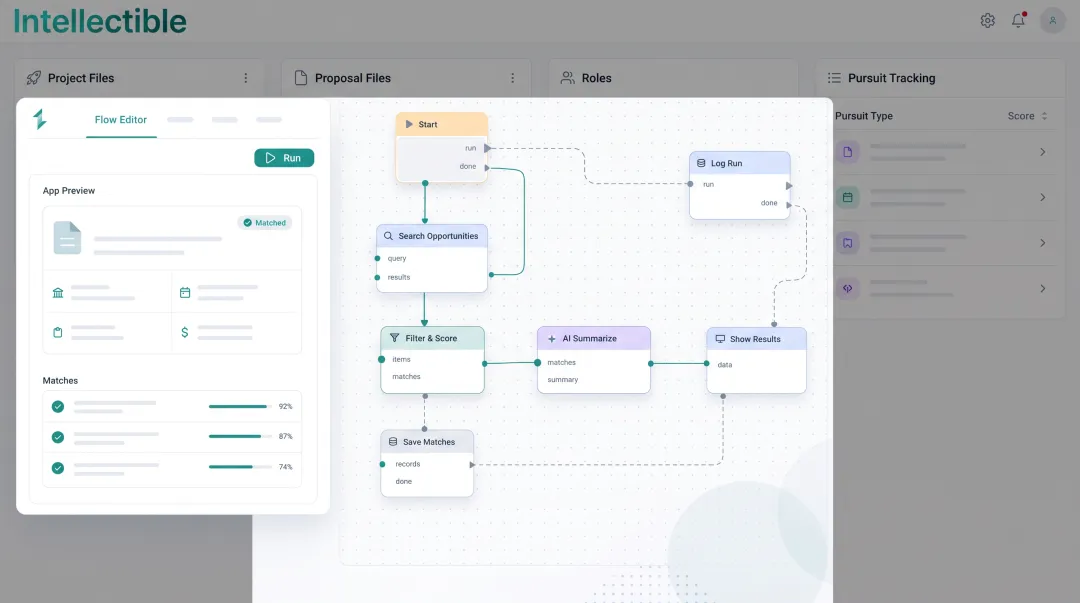Select the AI Summarize node header
1080x603 pixels.
pyautogui.click(x=594, y=338)
